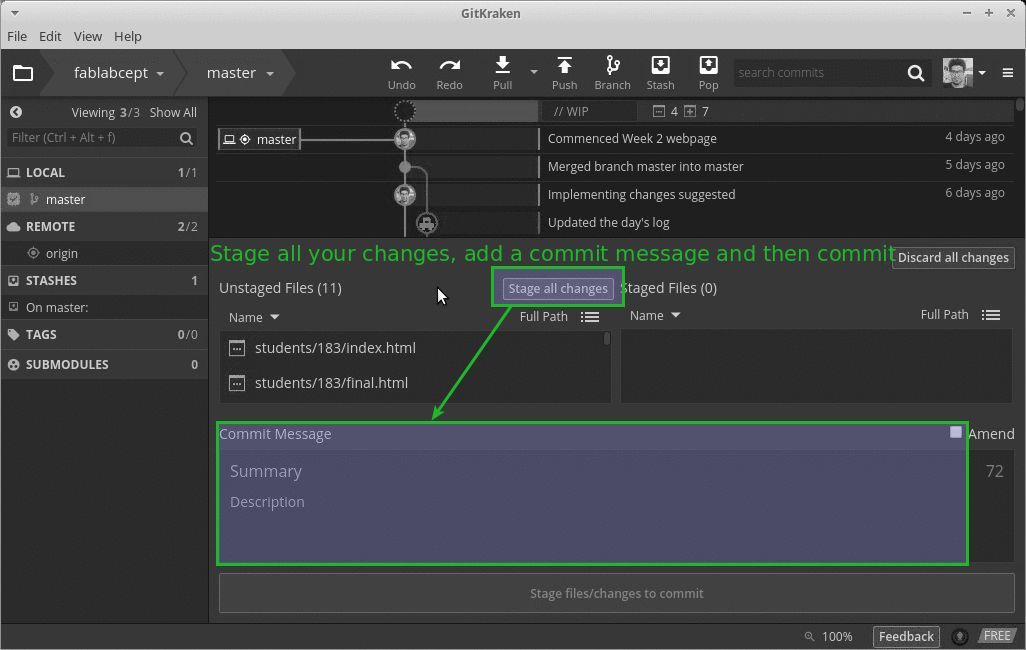The width and height of the screenshot is (1026, 650).
Task: Open the hamburger menu icon
Action: coord(1008,73)
